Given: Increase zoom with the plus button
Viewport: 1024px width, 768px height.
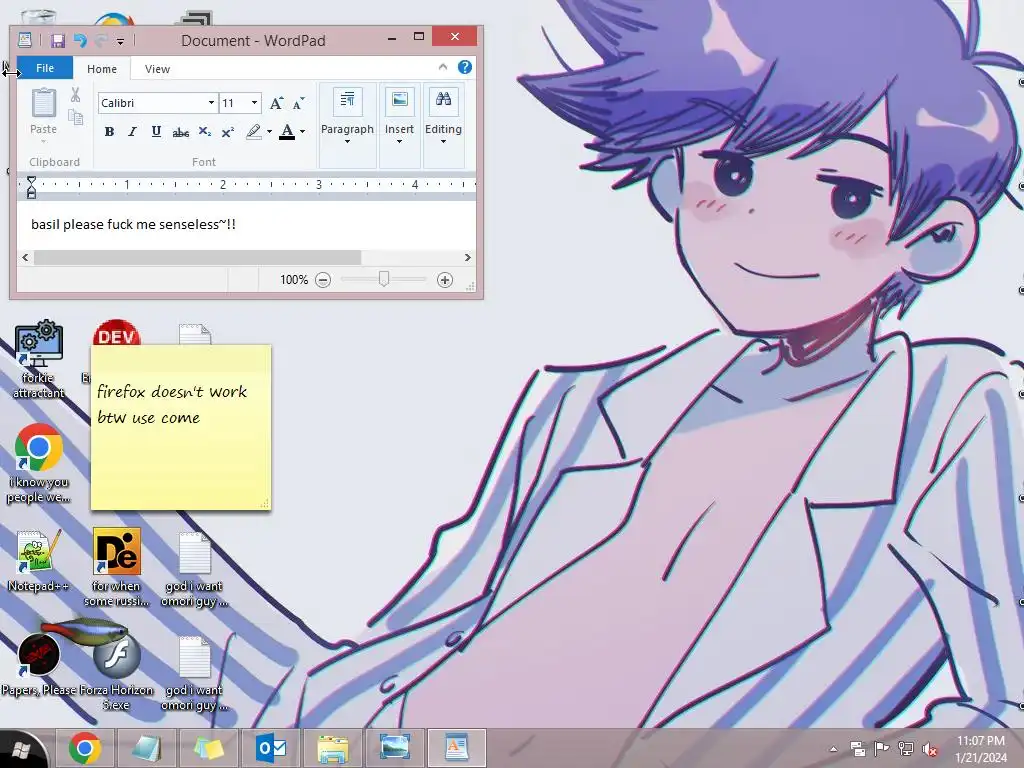Looking at the screenshot, I should [x=445, y=280].
